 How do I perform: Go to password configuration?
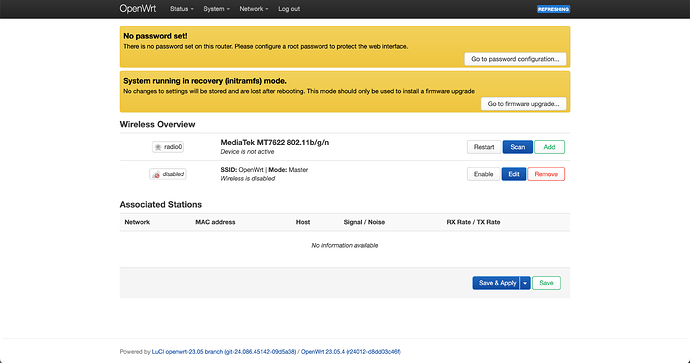515,59
